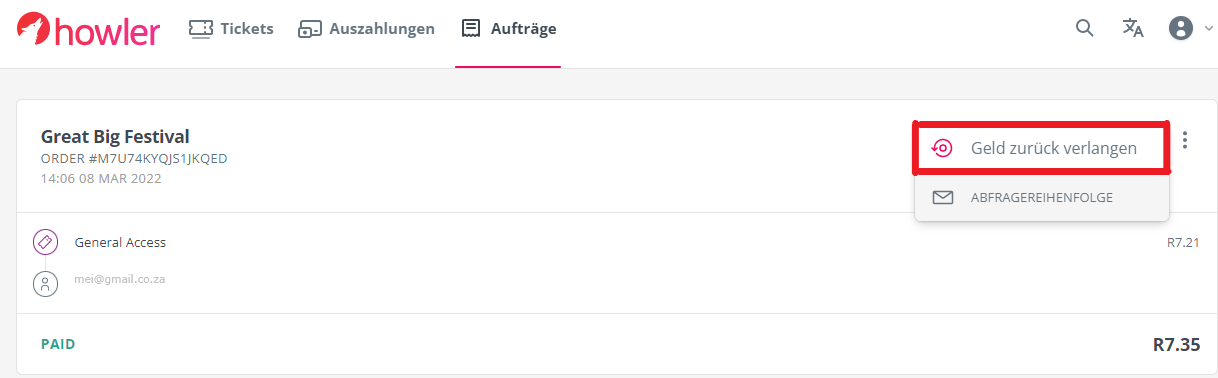Open the Great Big Festival order title
1218x378 pixels.
[115, 137]
